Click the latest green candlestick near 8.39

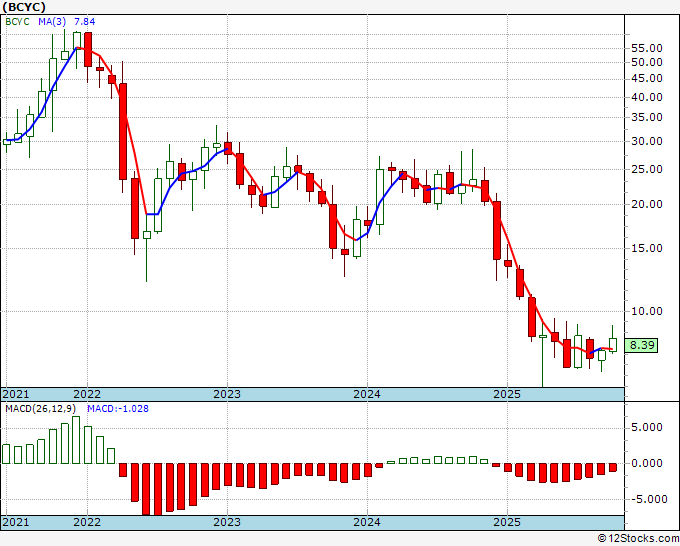coord(613,345)
